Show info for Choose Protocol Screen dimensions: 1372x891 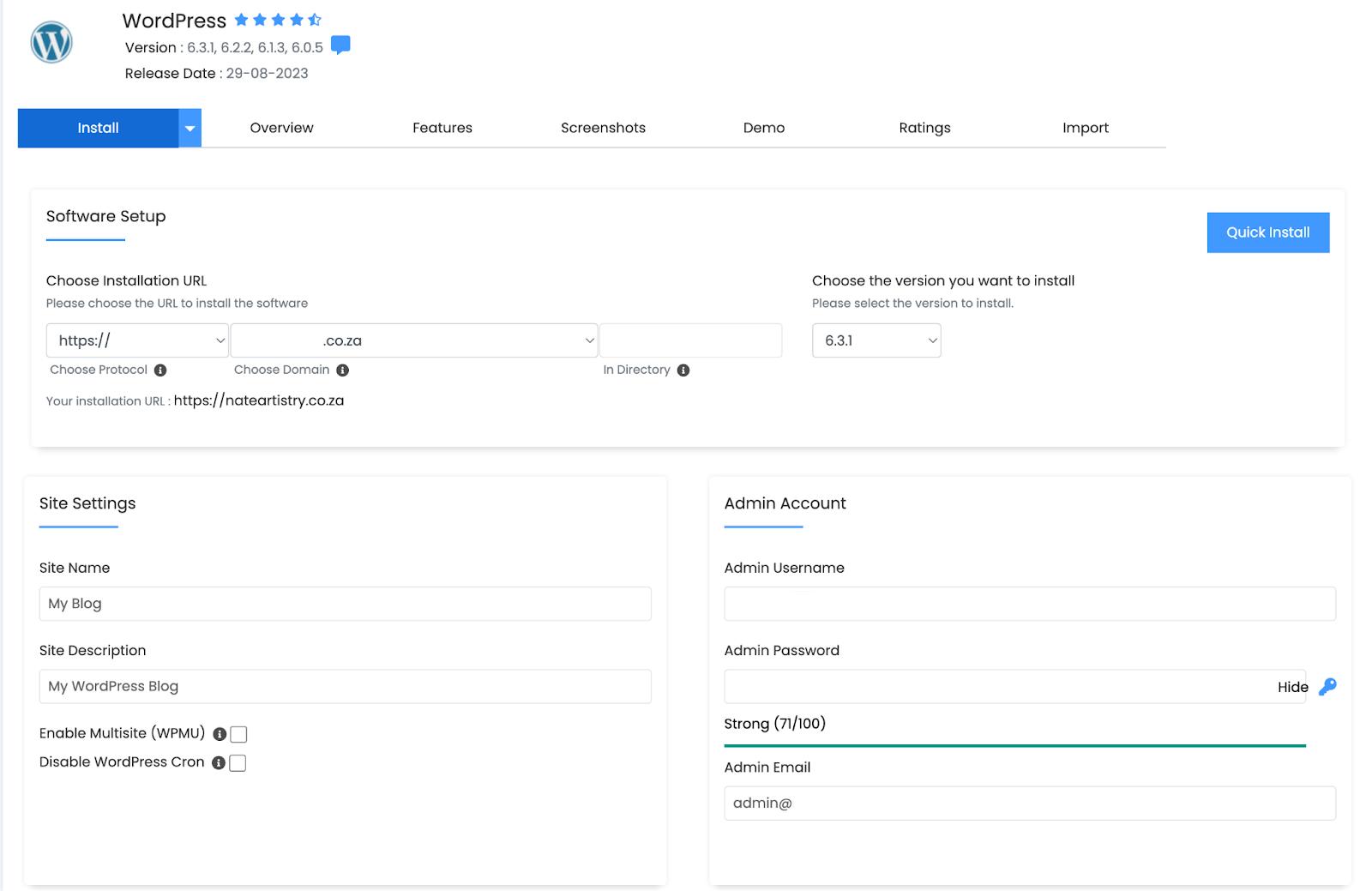(160, 370)
